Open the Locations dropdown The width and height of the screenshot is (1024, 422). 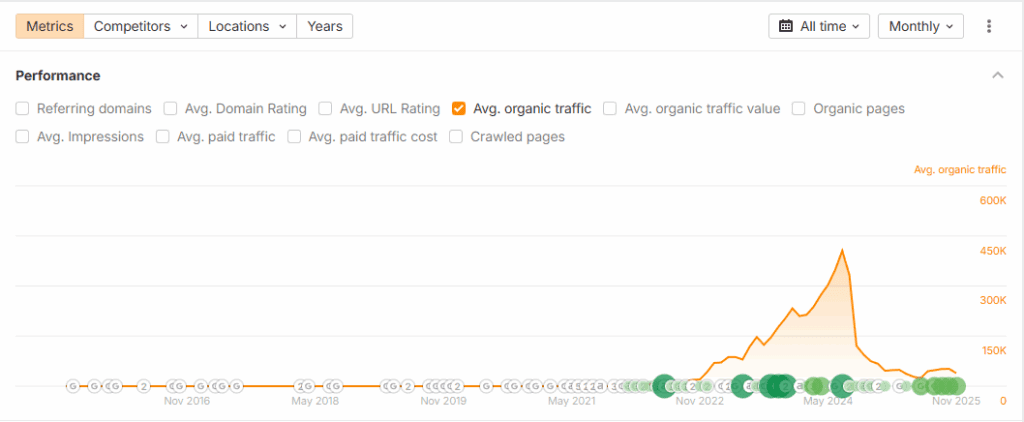(247, 26)
